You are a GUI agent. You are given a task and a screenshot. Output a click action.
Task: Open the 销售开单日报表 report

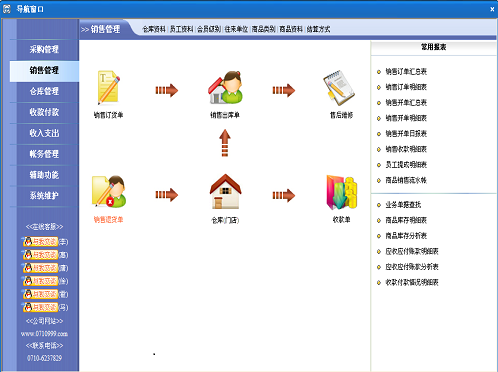[406, 134]
